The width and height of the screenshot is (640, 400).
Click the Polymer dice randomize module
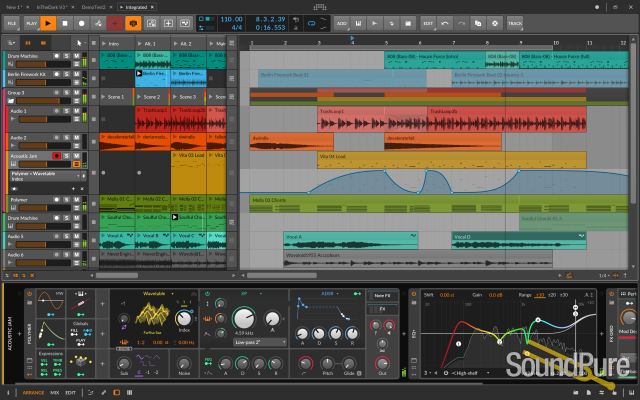[80, 363]
